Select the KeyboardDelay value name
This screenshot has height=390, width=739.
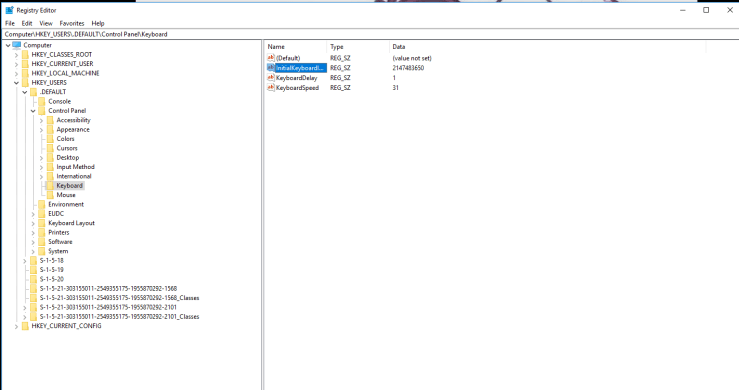[x=296, y=78]
